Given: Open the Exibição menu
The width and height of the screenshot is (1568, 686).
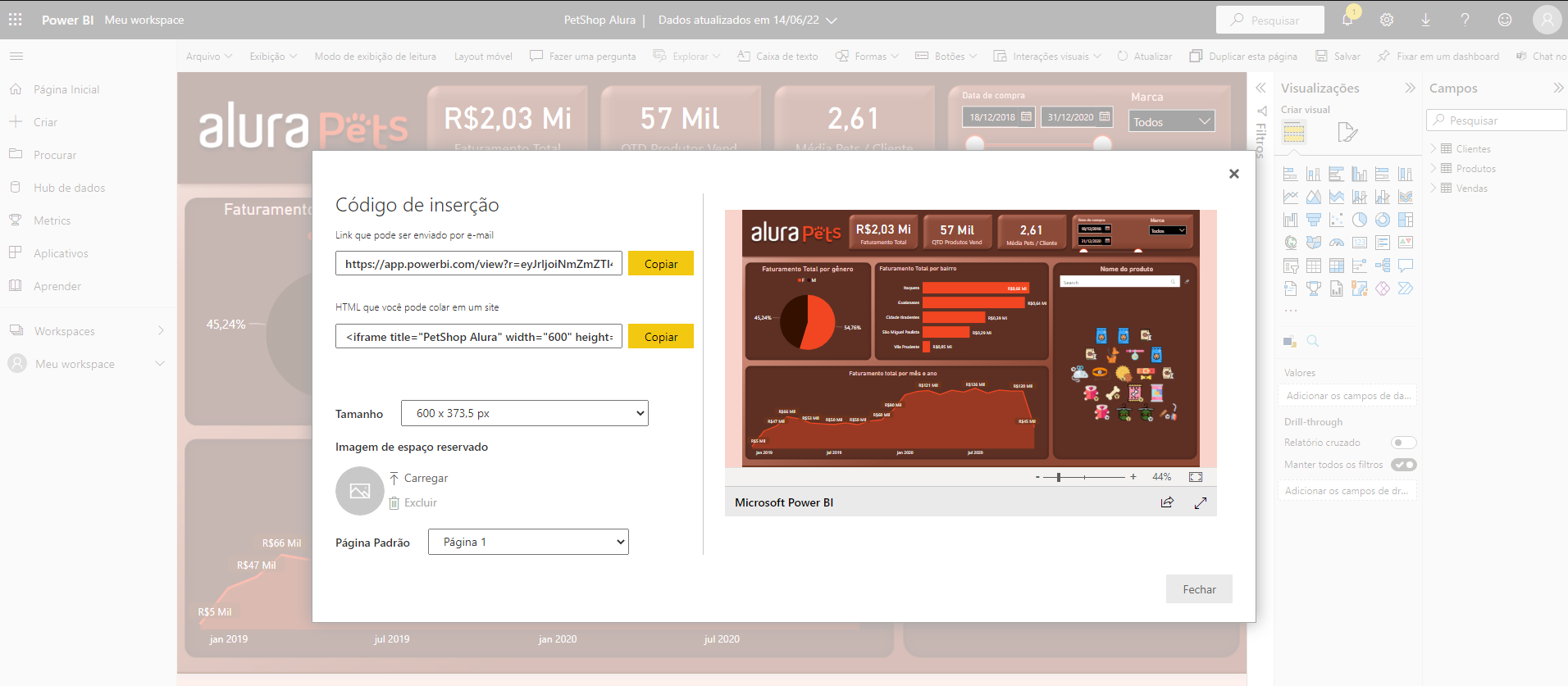Looking at the screenshot, I should click(273, 57).
